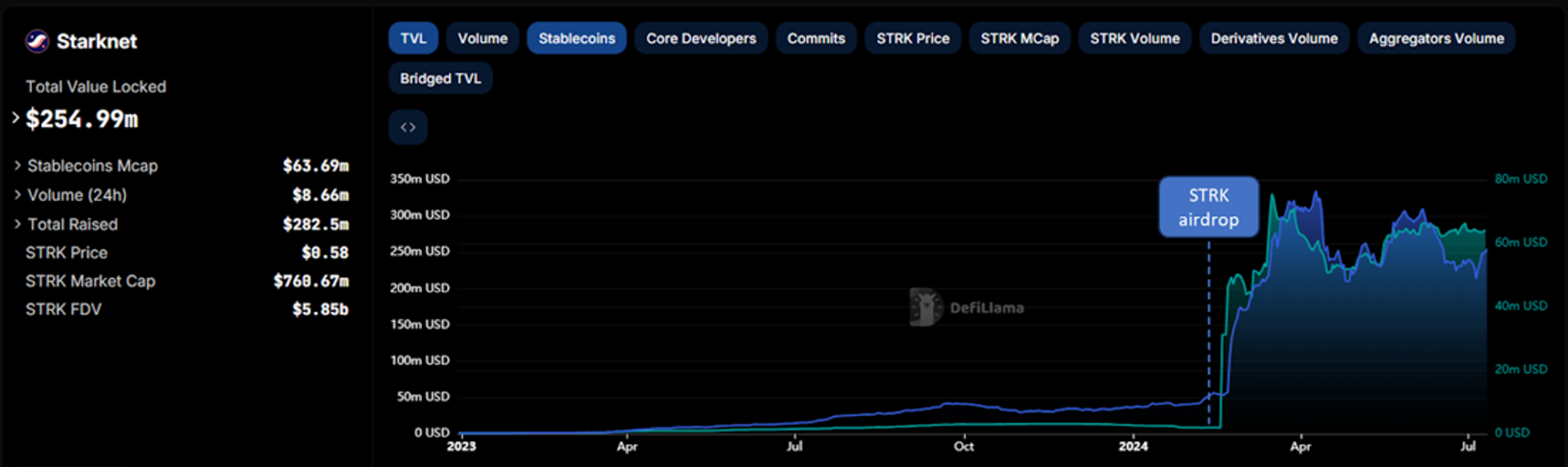Click the 200m USD axis label
The width and height of the screenshot is (1568, 467).
(x=420, y=288)
